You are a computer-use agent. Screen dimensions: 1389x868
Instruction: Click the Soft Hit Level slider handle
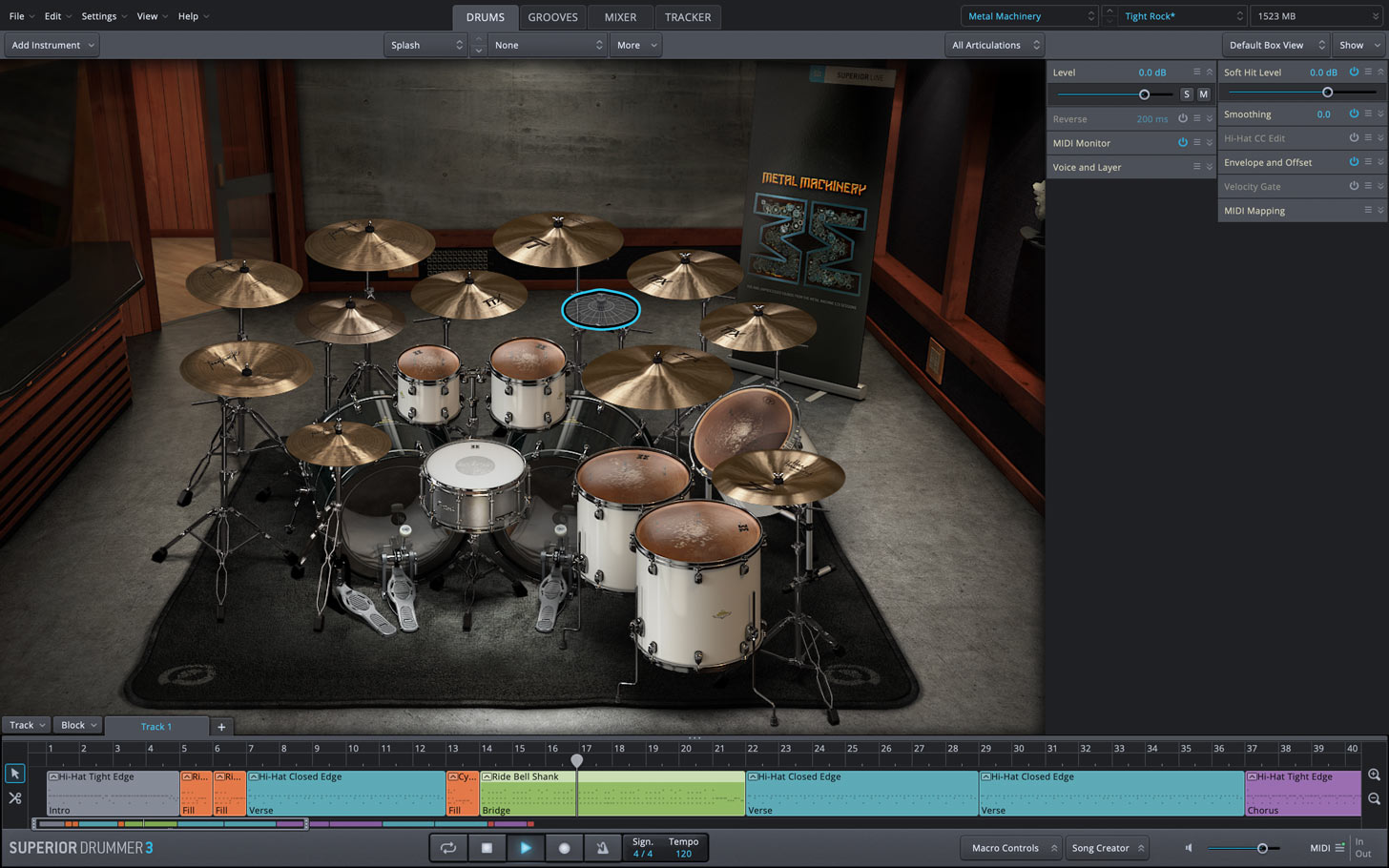[1327, 93]
